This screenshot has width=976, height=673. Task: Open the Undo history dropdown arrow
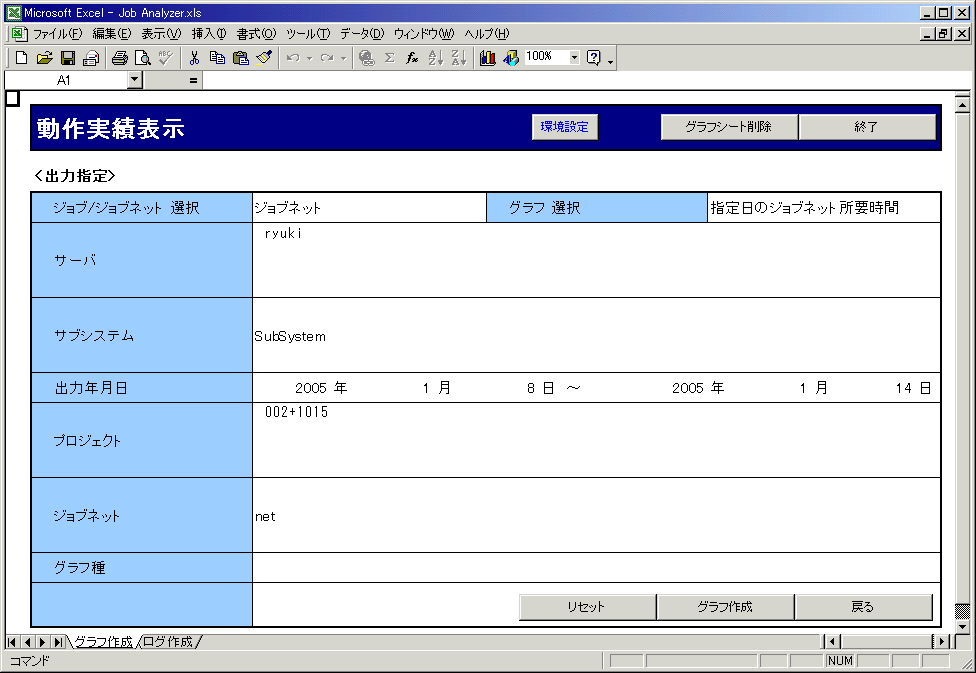click(309, 59)
